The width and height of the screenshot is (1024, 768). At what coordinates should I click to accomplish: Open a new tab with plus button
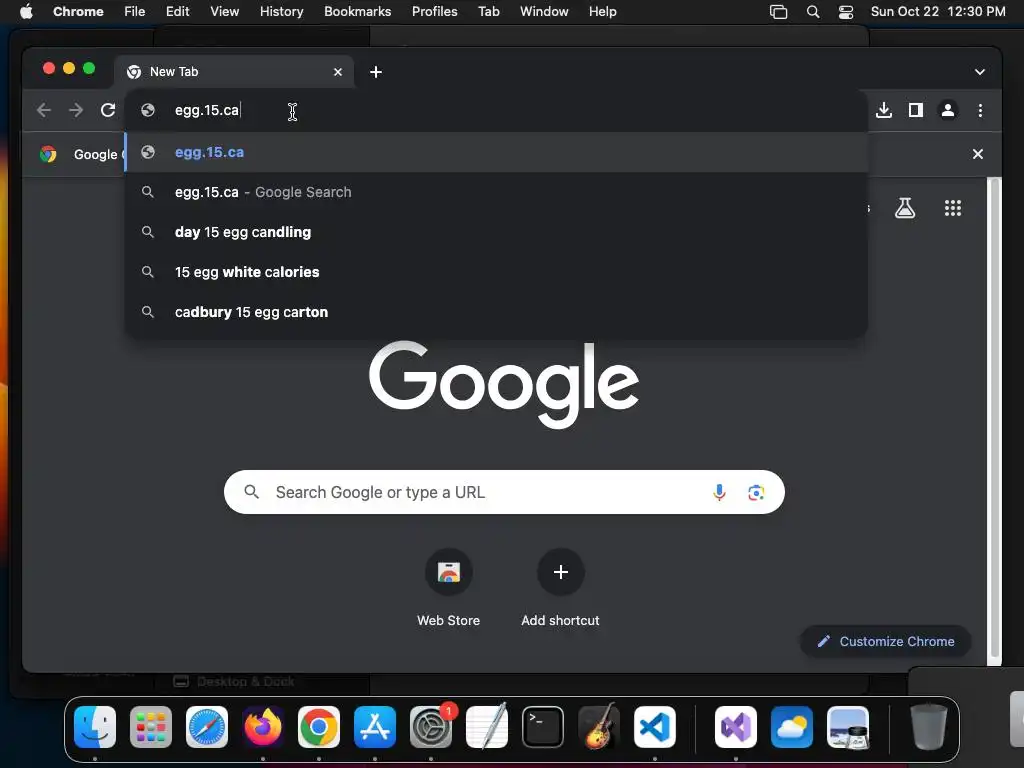376,72
